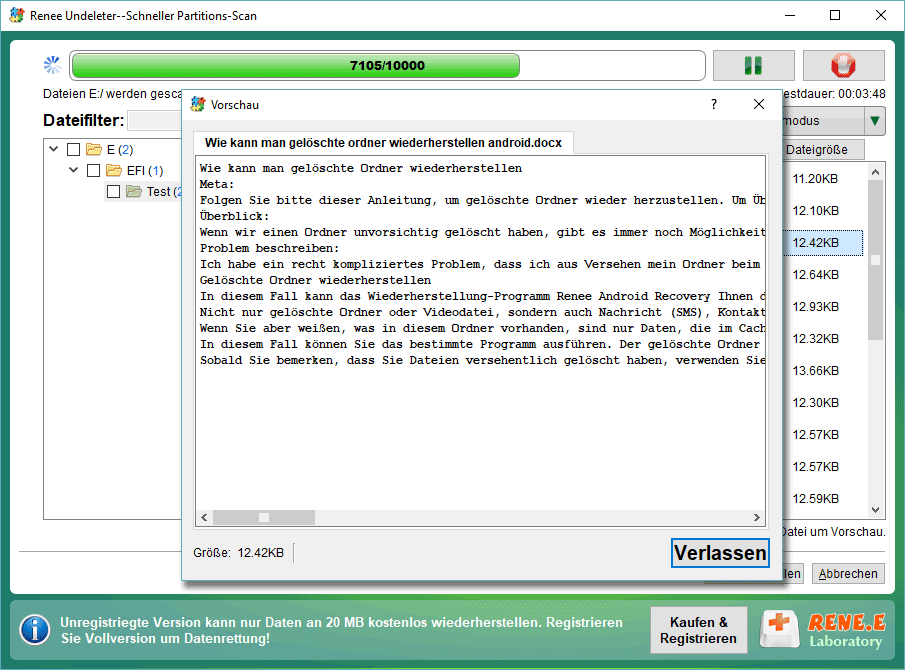Select the 12.30KB file row
The image size is (905, 670).
coord(822,403)
